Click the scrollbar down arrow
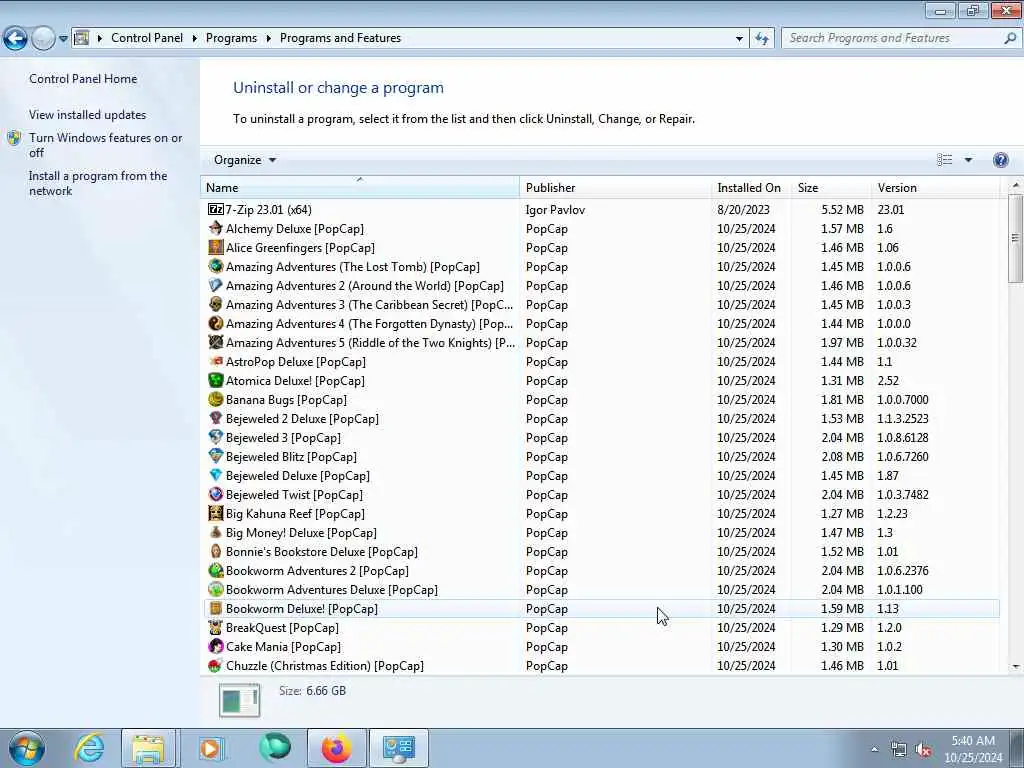The height and width of the screenshot is (768, 1024). 1016,667
